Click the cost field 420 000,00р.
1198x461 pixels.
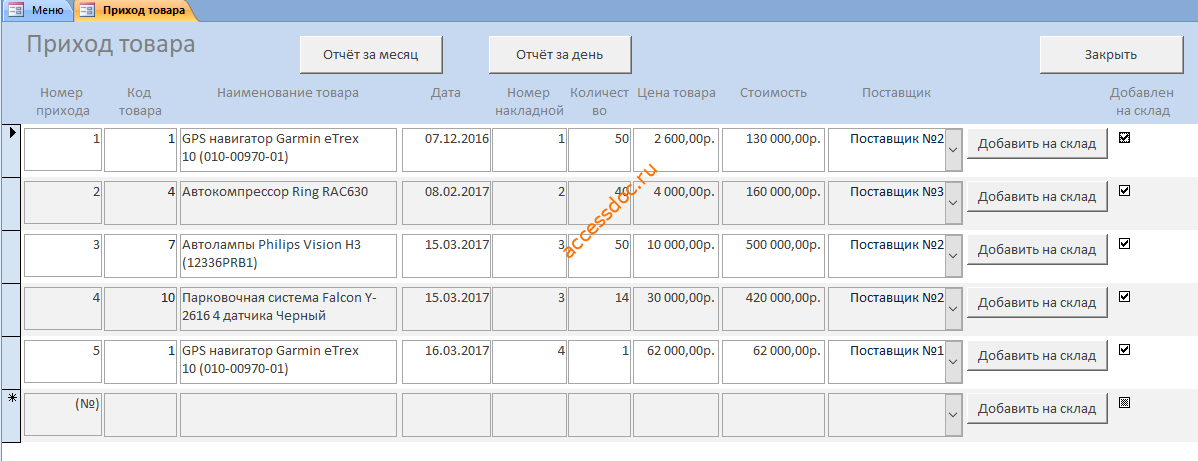pos(773,309)
